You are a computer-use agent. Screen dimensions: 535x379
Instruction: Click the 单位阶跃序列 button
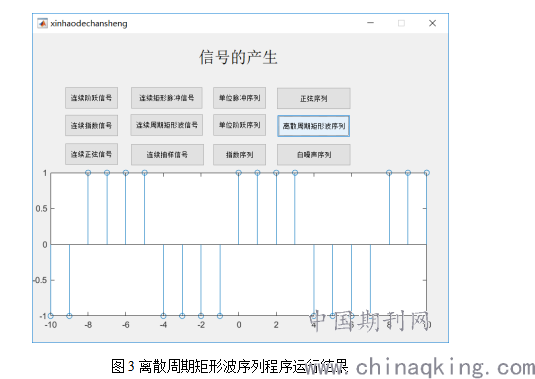240,125
